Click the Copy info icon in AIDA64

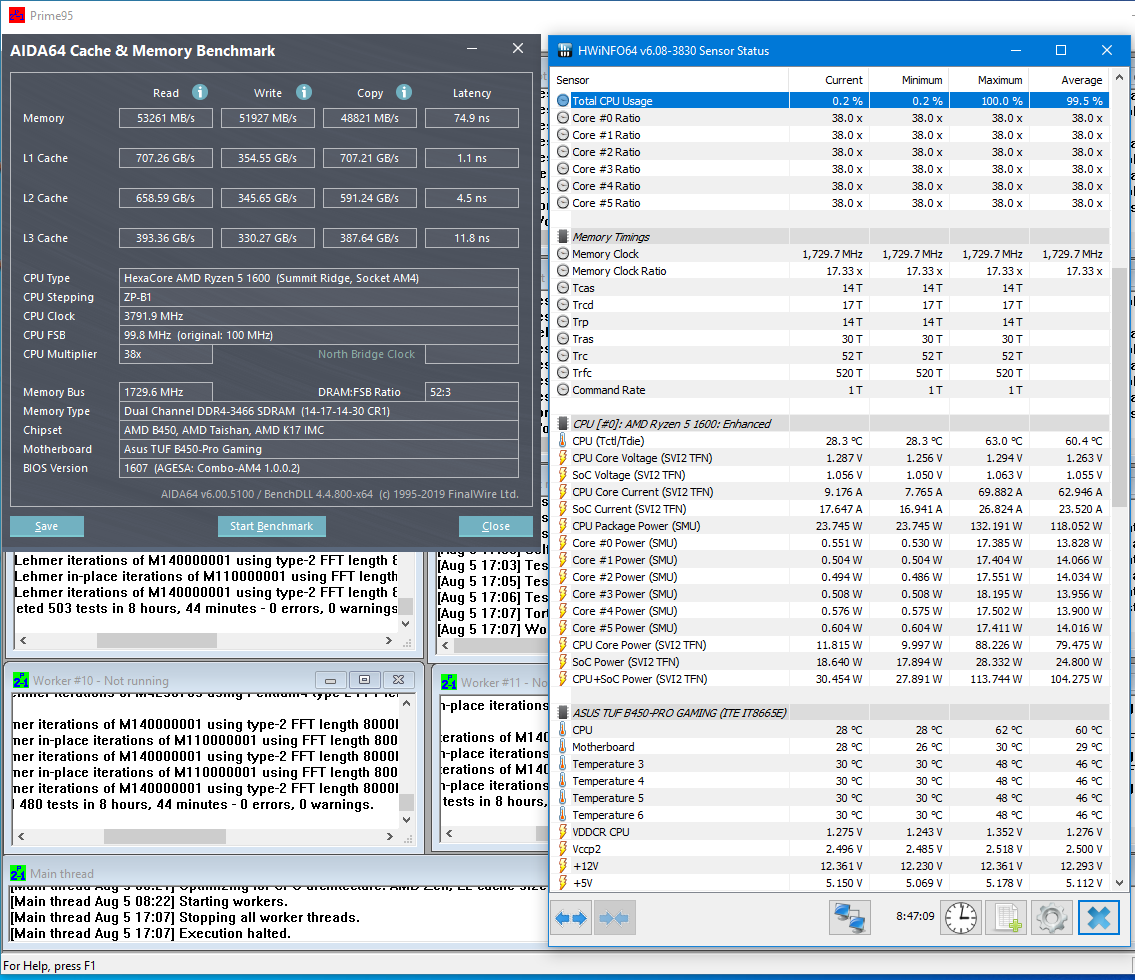[x=404, y=92]
